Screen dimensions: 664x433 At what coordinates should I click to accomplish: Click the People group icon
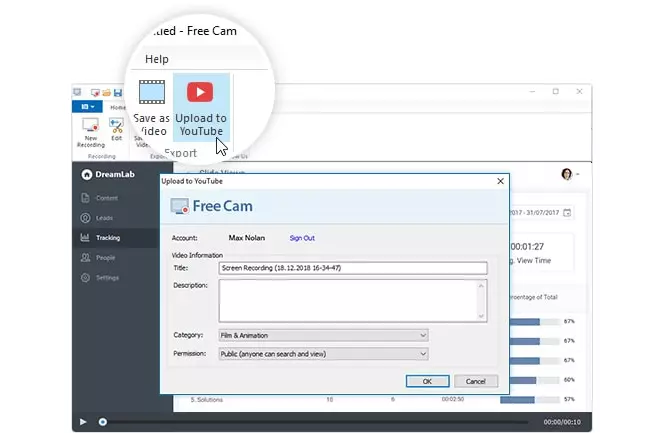[85, 257]
